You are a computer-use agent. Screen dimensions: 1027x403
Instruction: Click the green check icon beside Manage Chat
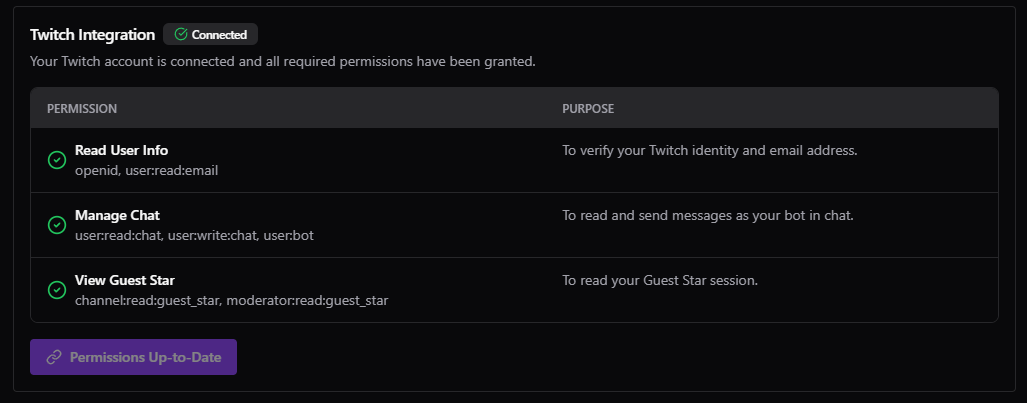[x=57, y=225]
